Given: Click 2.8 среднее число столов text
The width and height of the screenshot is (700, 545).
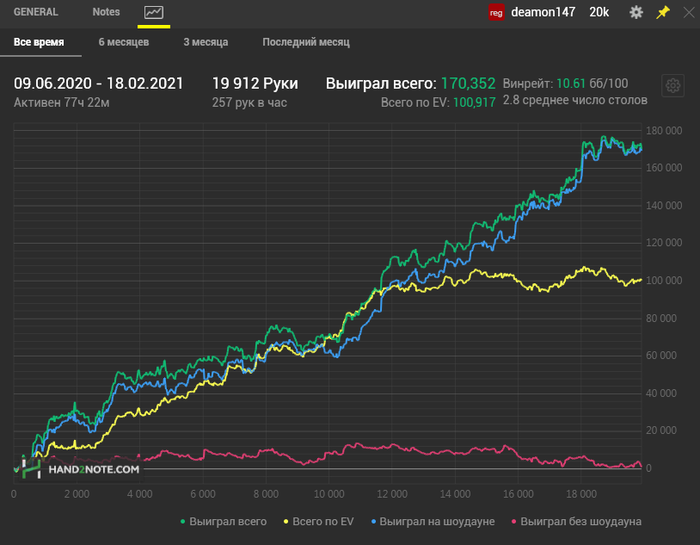Looking at the screenshot, I should point(575,100).
